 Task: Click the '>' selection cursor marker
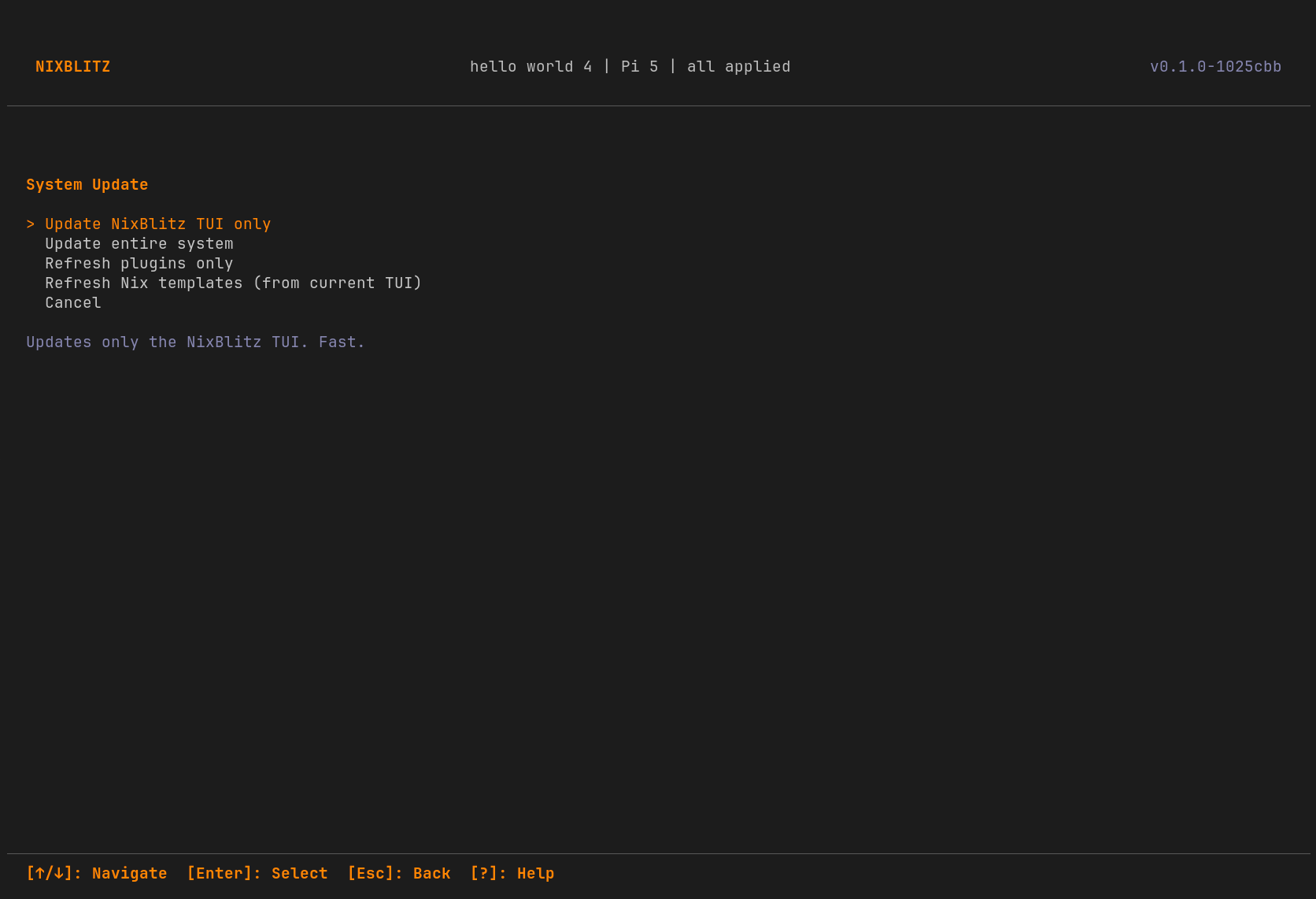click(31, 224)
